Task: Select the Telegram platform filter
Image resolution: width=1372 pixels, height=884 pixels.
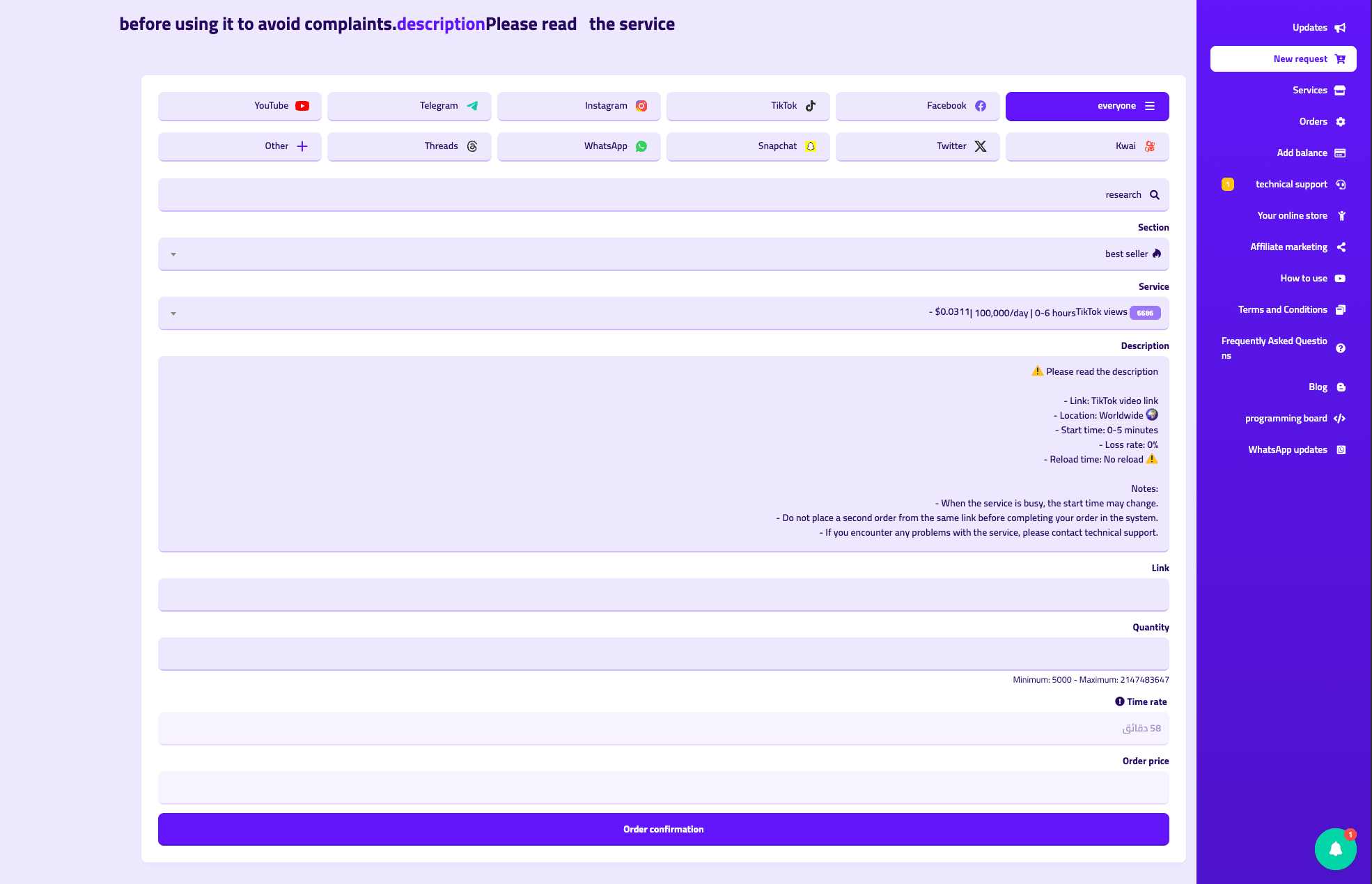Action: (x=409, y=106)
